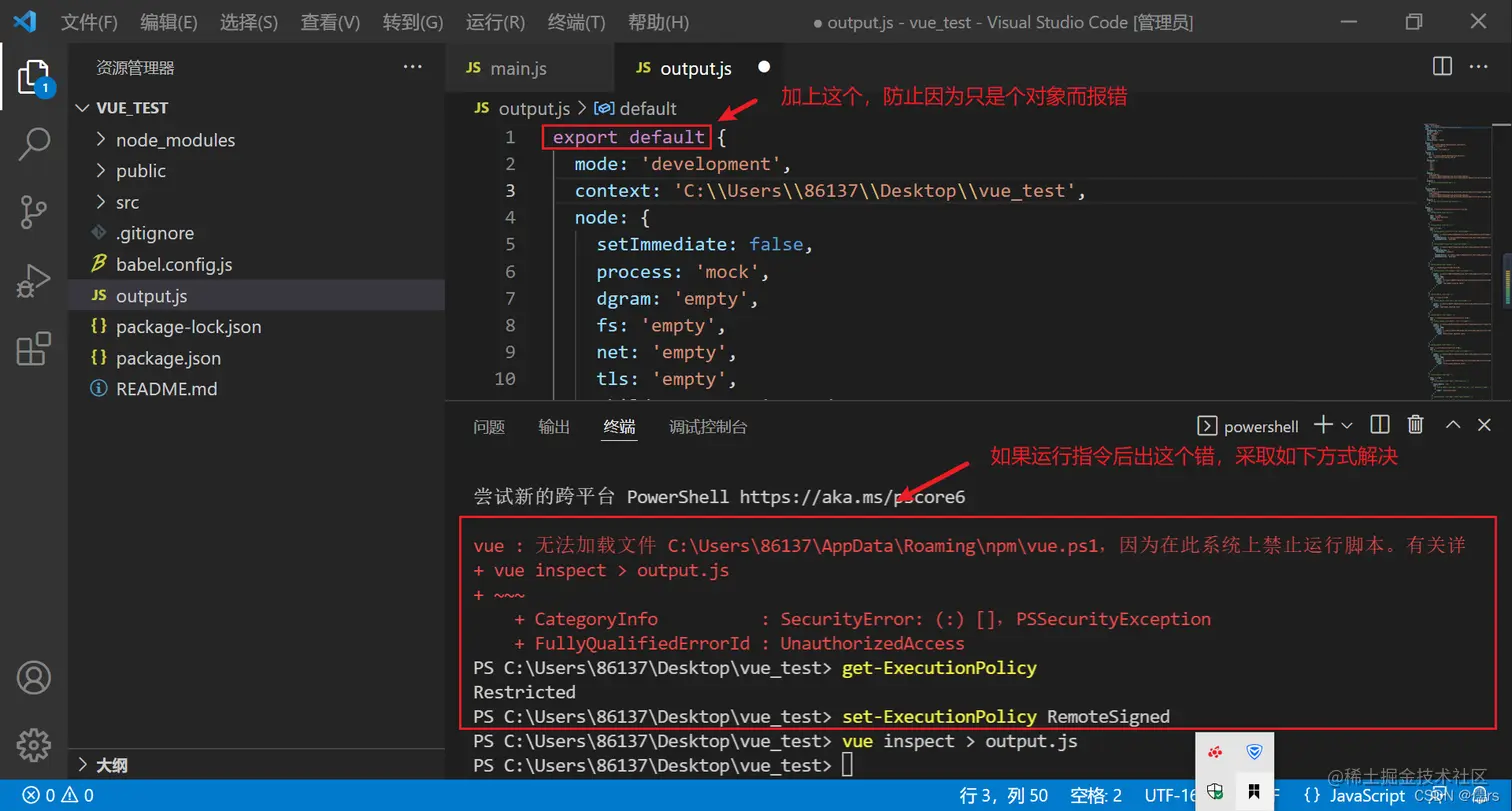1512x811 pixels.
Task: Open the Manage settings gear
Action: pyautogui.click(x=32, y=745)
